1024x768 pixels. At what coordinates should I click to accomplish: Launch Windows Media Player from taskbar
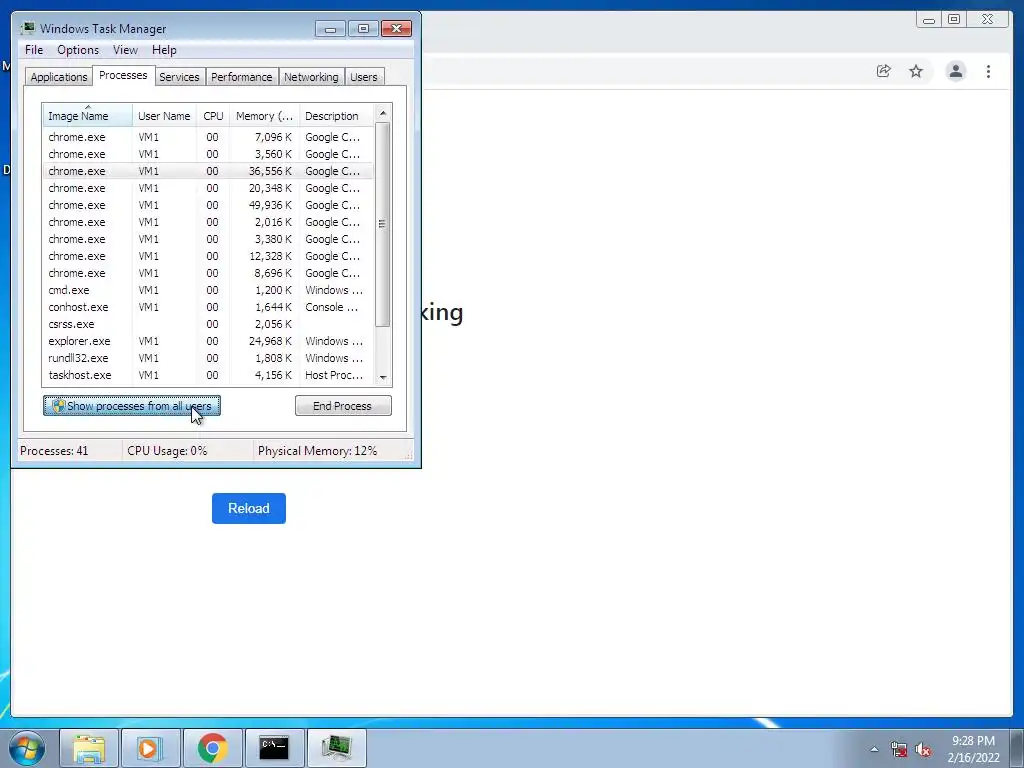point(150,748)
